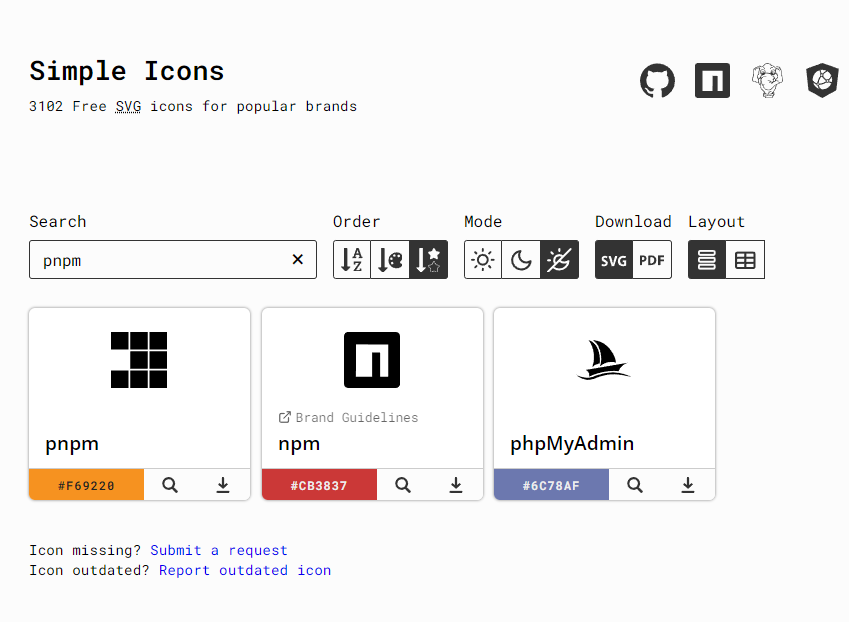Select compact grid layout
Image resolution: width=849 pixels, height=622 pixels.
745,260
